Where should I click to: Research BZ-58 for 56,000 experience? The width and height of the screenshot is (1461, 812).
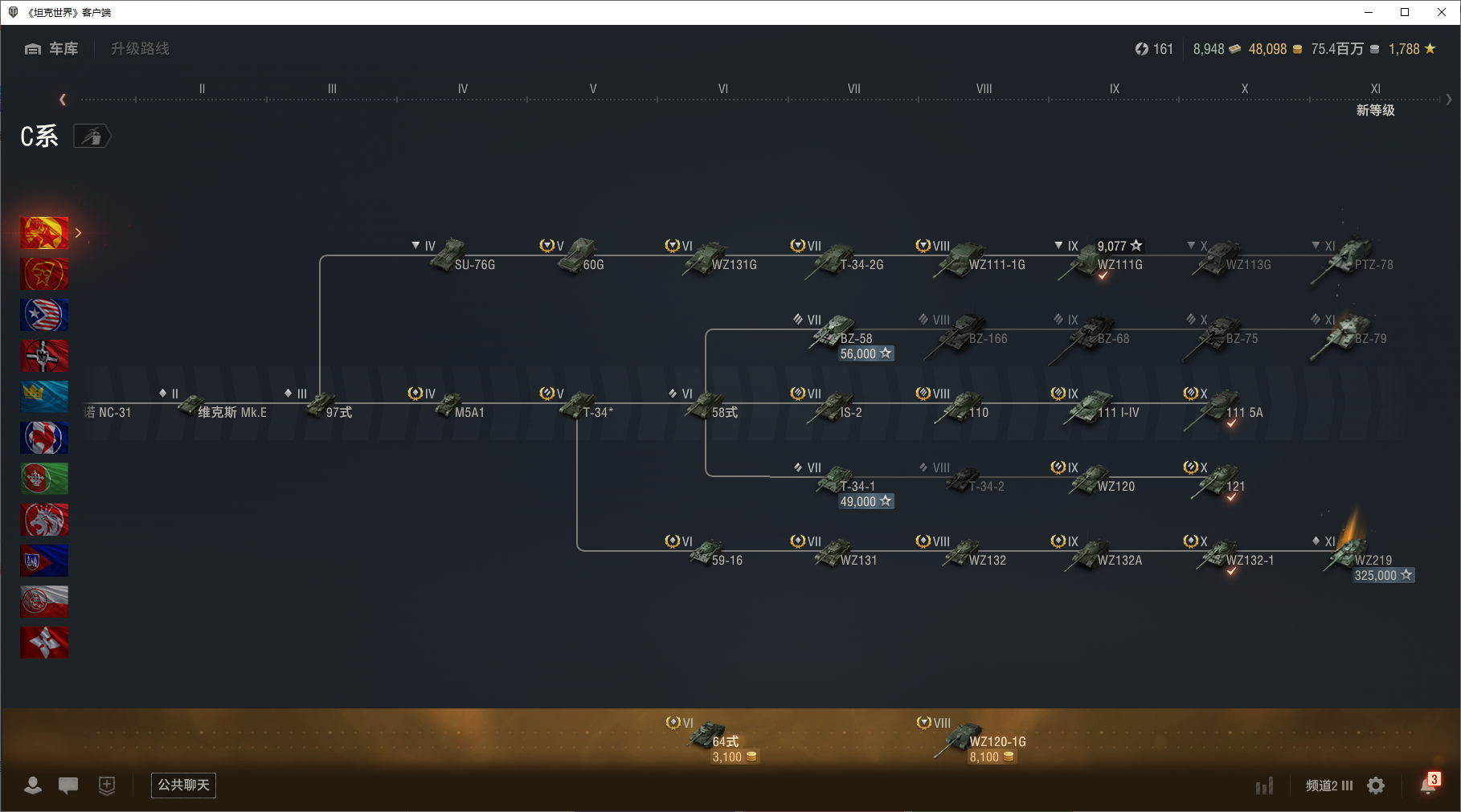point(866,353)
